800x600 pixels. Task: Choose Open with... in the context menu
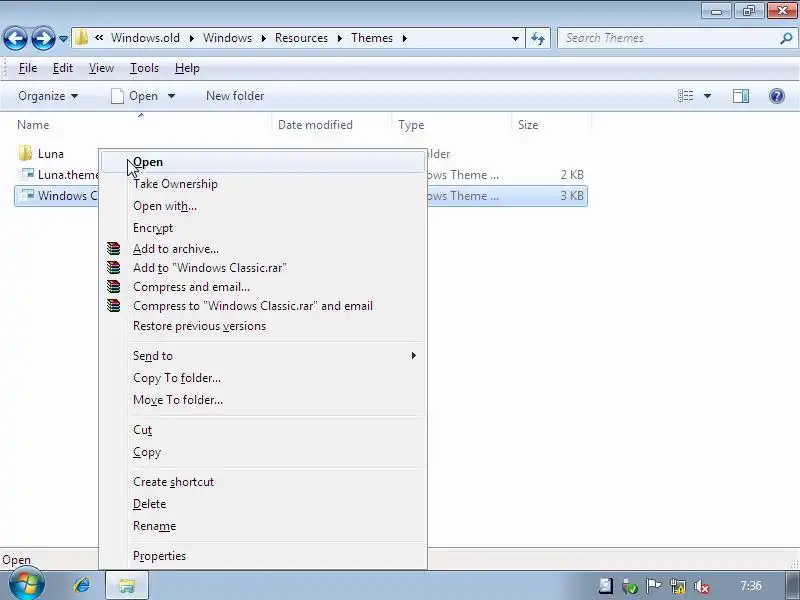(263, 206)
